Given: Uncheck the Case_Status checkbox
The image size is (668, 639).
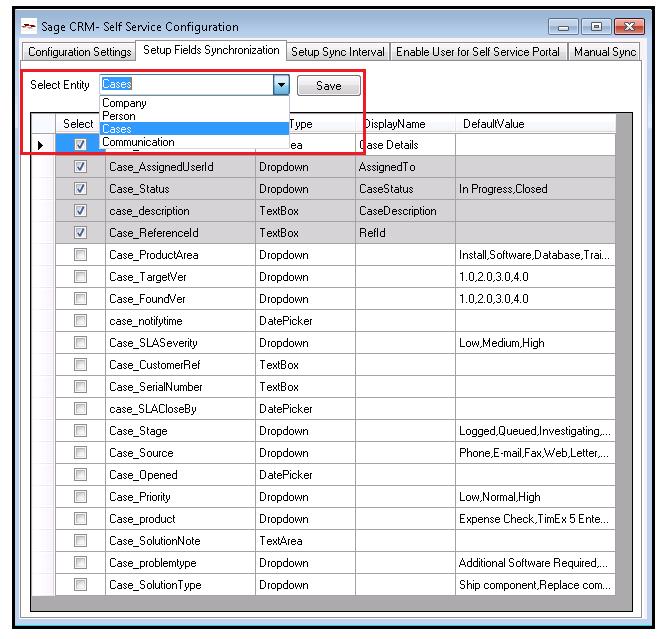Looking at the screenshot, I should 80,189.
